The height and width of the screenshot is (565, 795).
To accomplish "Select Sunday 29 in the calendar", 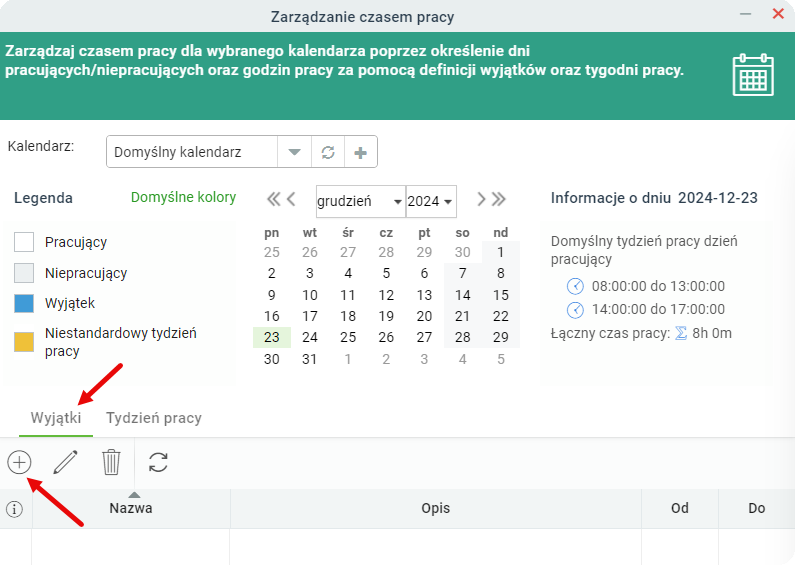I will [x=500, y=337].
